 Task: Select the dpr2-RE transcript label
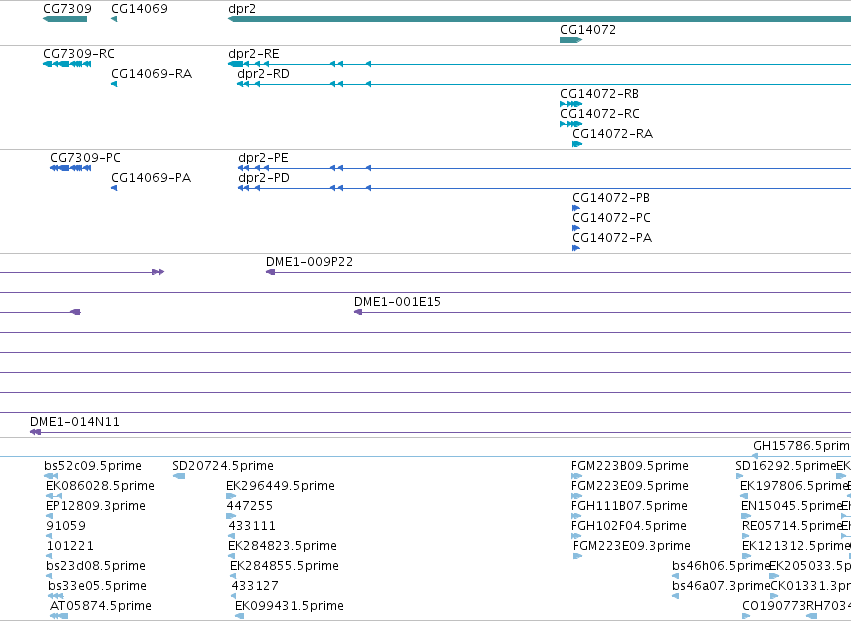(254, 54)
